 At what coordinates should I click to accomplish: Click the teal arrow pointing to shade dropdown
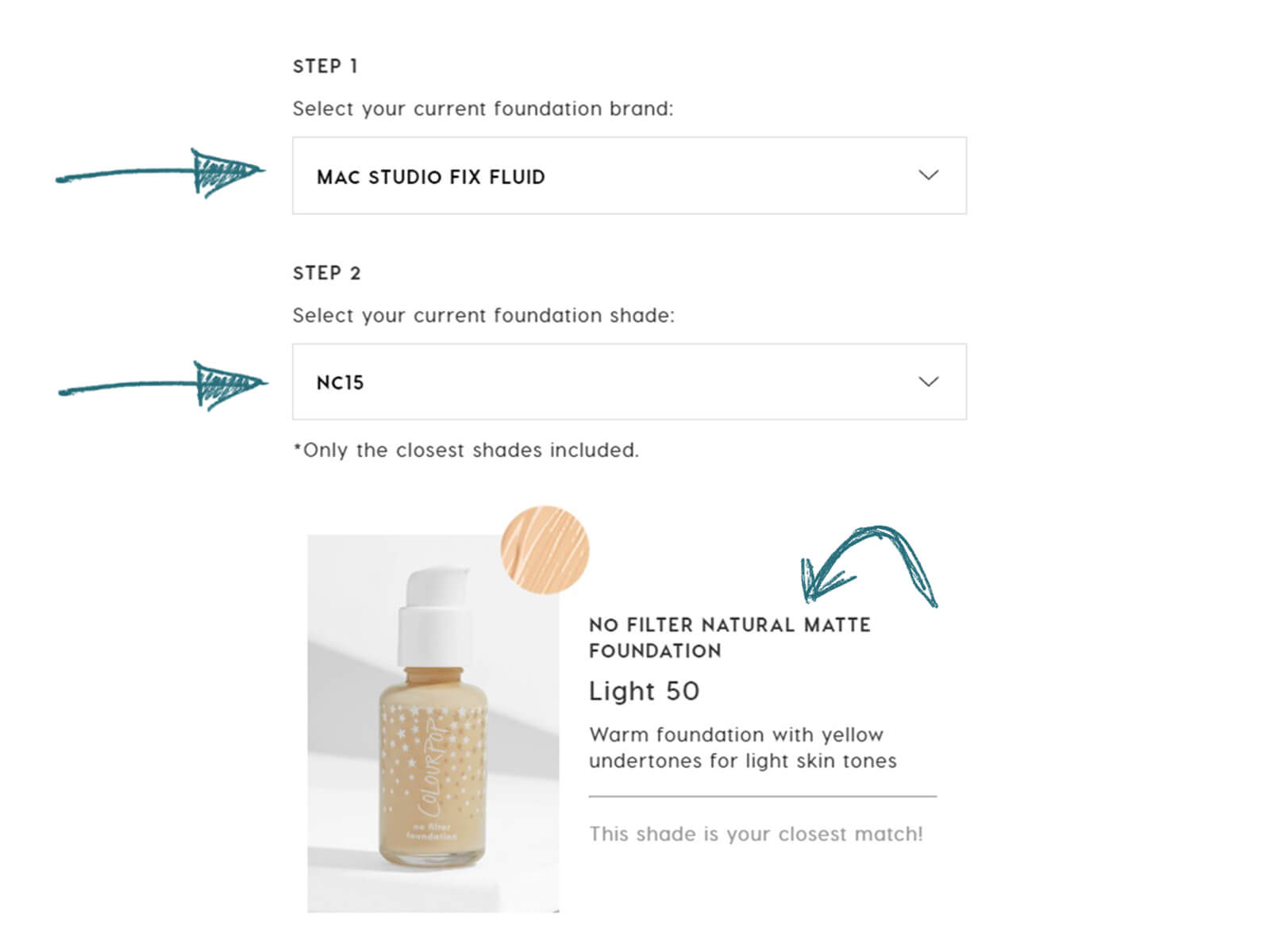pyautogui.click(x=162, y=386)
